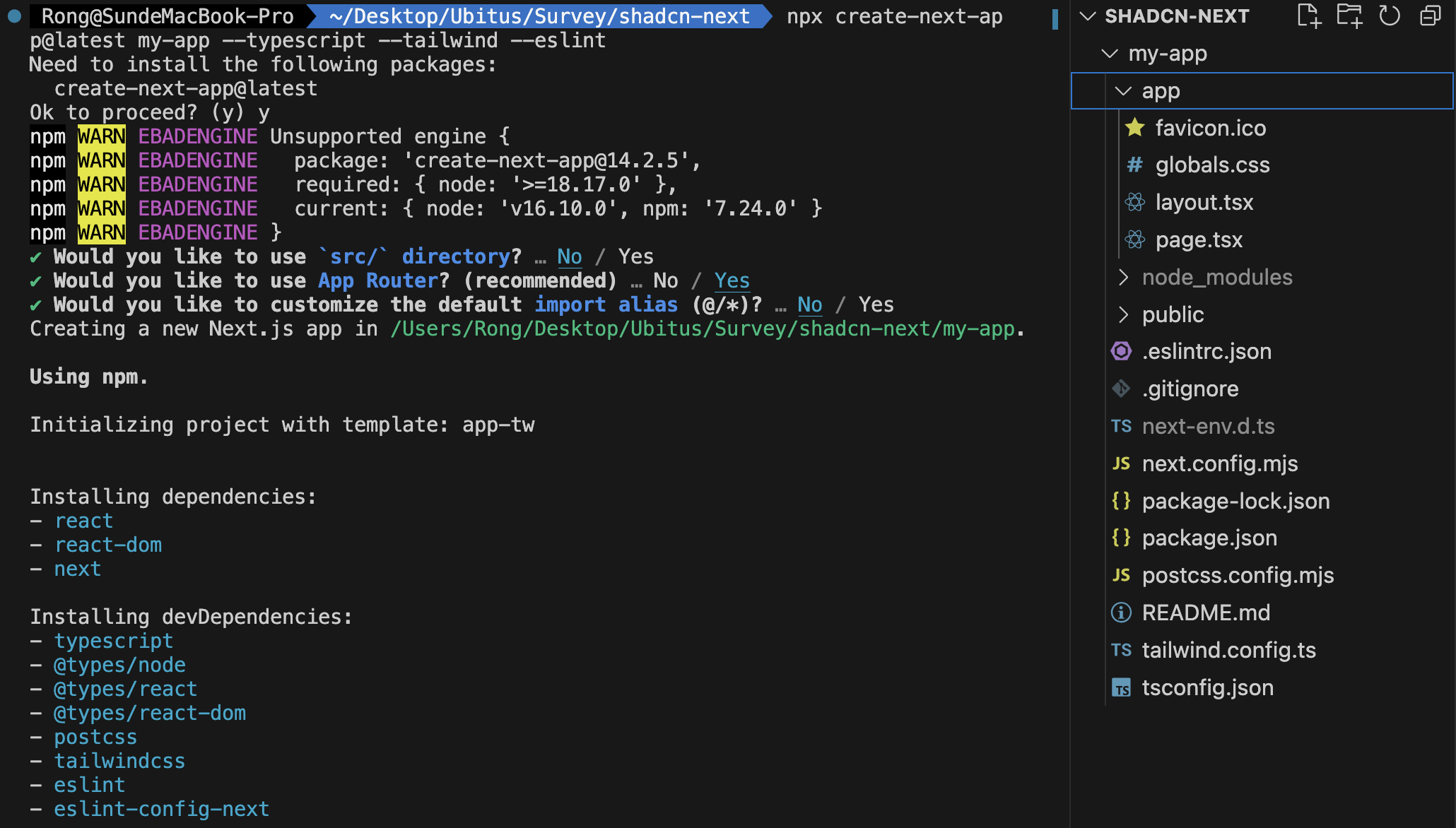Open tailwind.config.ts file
Image resolution: width=1456 pixels, height=828 pixels.
coord(1228,650)
